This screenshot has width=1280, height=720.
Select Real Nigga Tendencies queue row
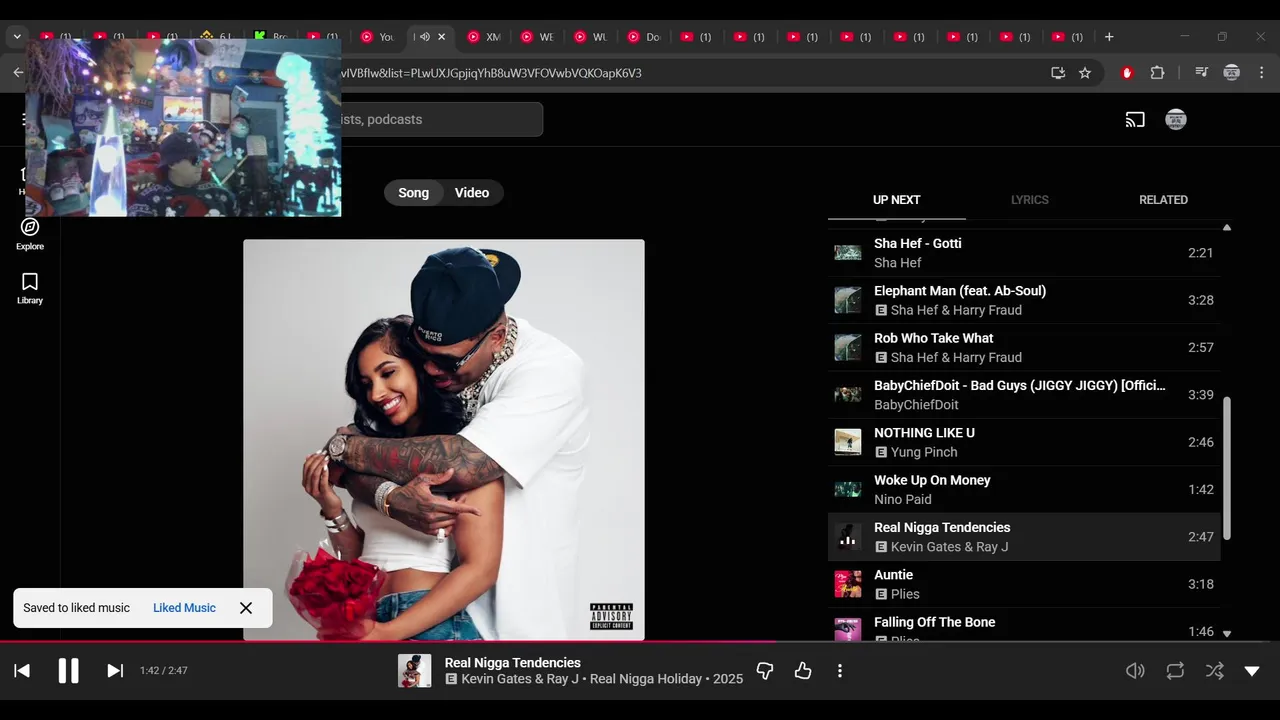coord(1024,537)
